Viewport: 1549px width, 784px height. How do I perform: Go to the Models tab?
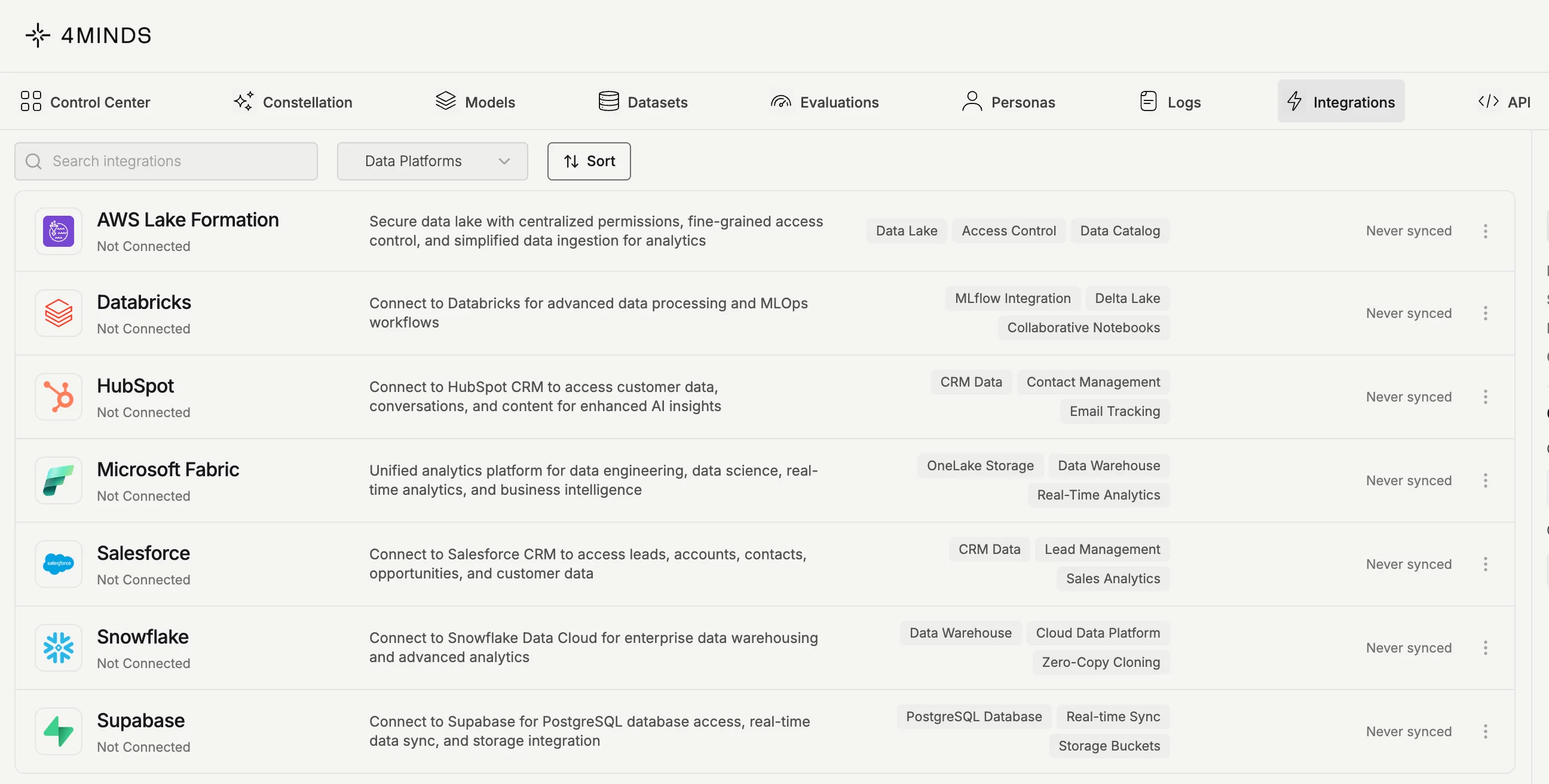pos(475,102)
